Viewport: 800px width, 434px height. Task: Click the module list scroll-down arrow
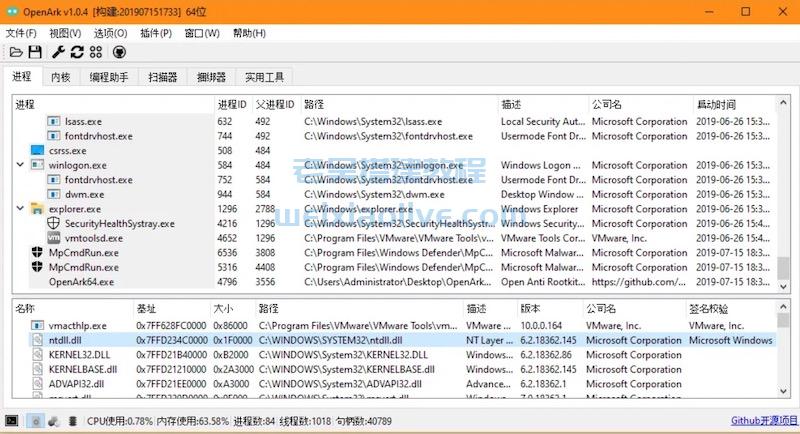(x=783, y=391)
